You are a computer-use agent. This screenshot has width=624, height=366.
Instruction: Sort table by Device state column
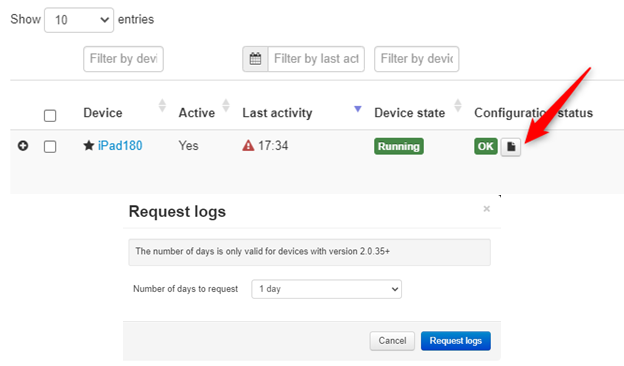tap(458, 106)
